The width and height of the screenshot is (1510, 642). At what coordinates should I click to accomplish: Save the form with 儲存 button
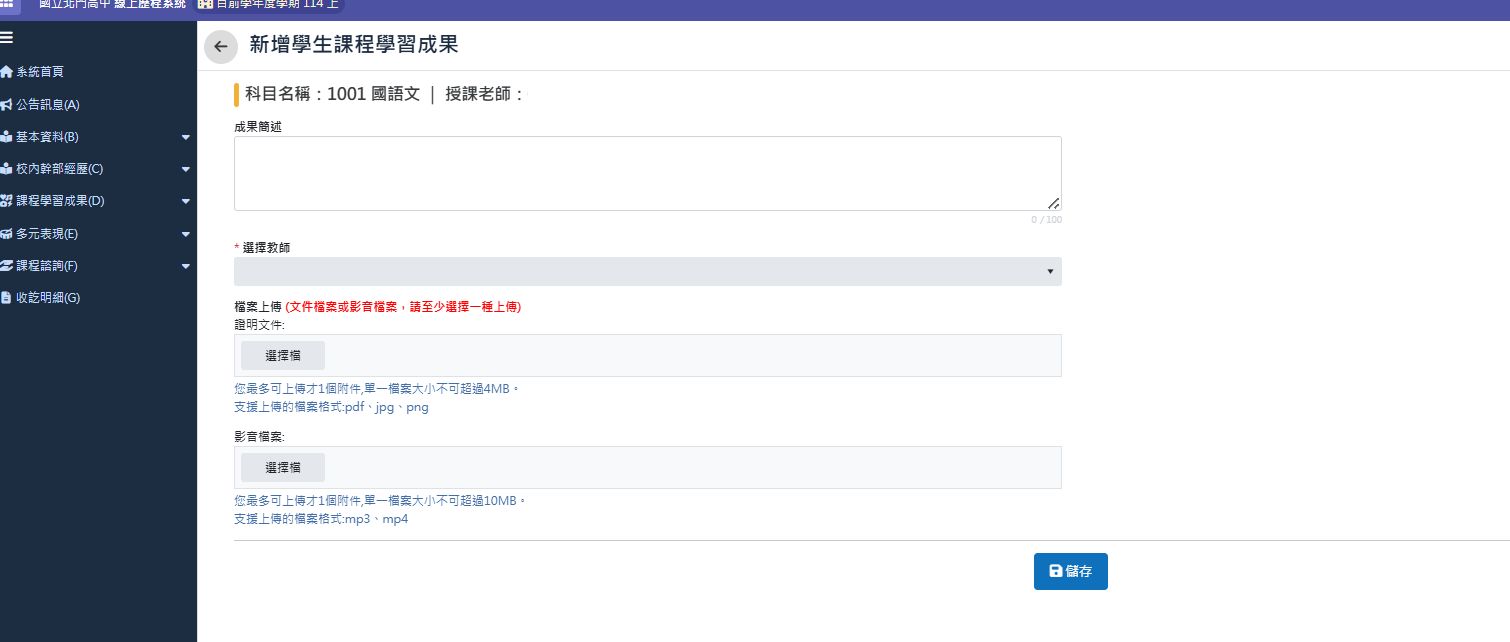[x=1070, y=571]
